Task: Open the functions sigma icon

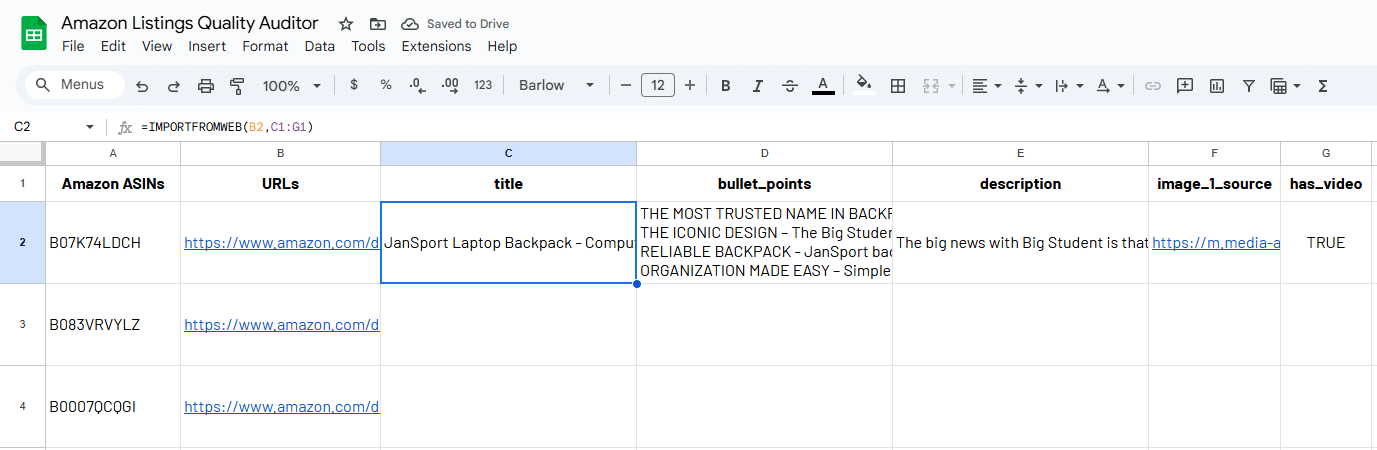Action: click(1323, 86)
